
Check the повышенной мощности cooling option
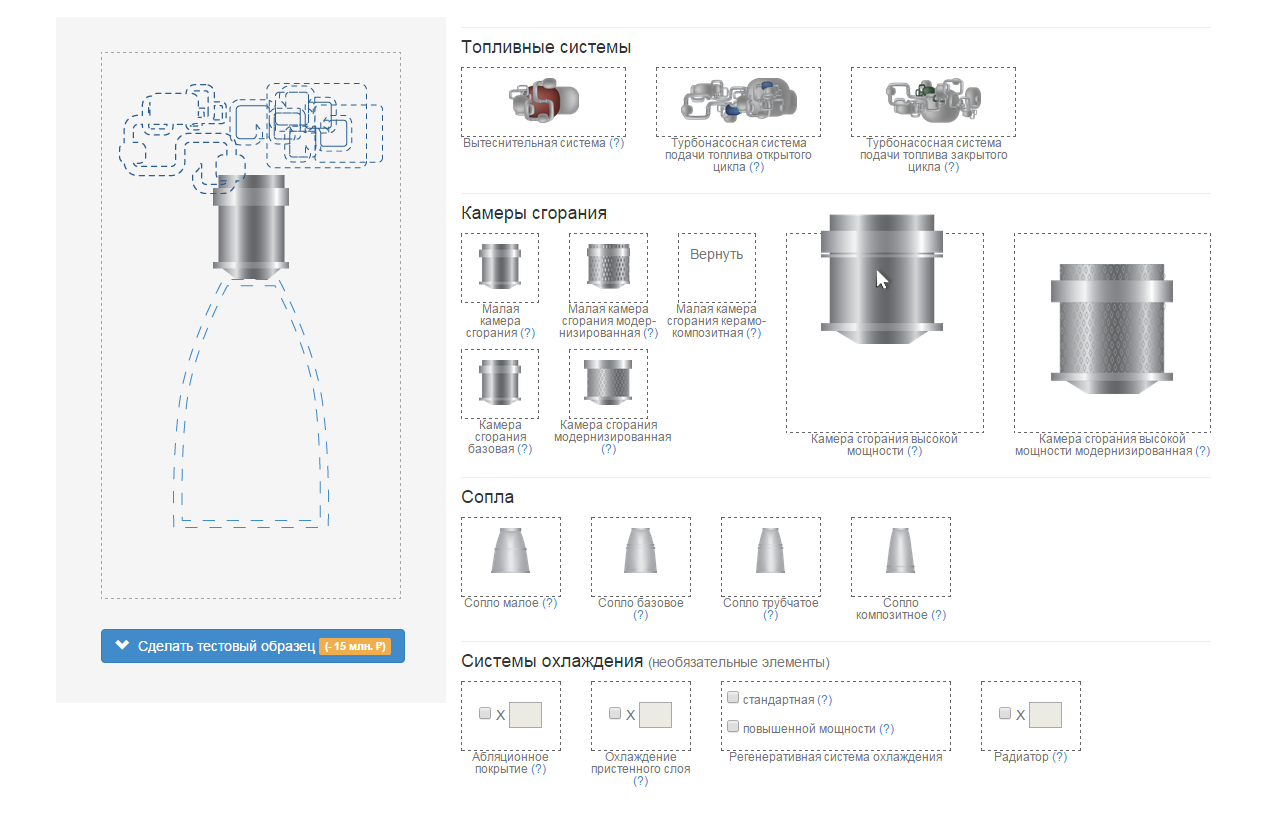point(733,727)
